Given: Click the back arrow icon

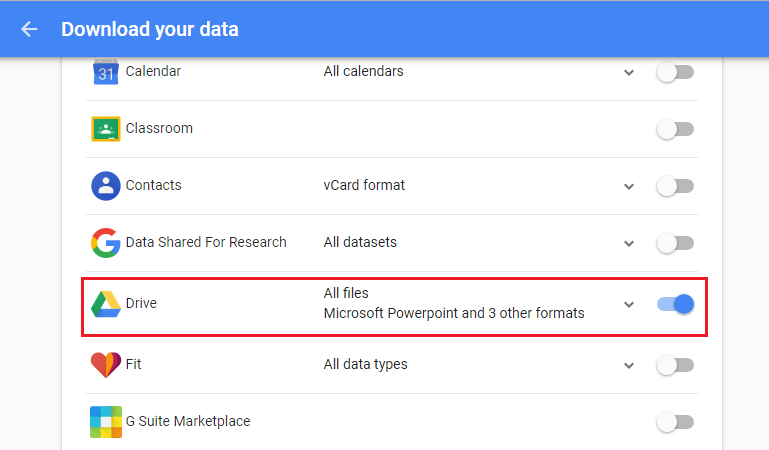Looking at the screenshot, I should 29,29.
